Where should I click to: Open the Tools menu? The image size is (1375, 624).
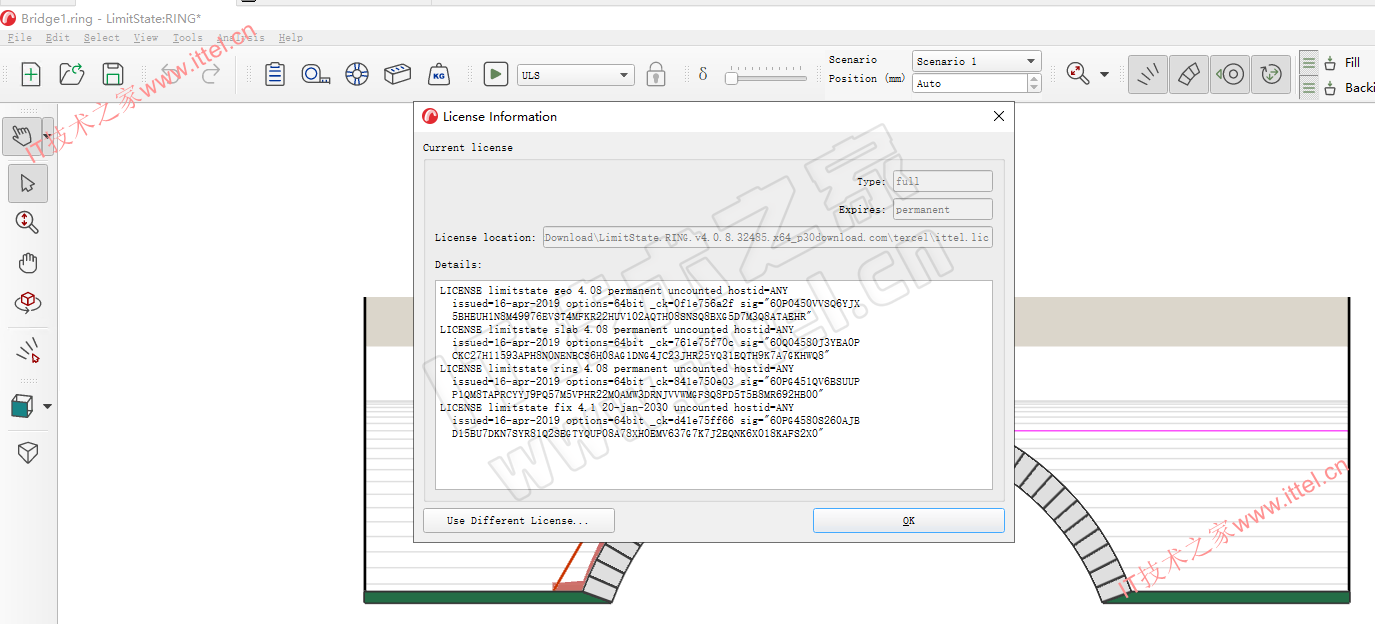point(187,38)
